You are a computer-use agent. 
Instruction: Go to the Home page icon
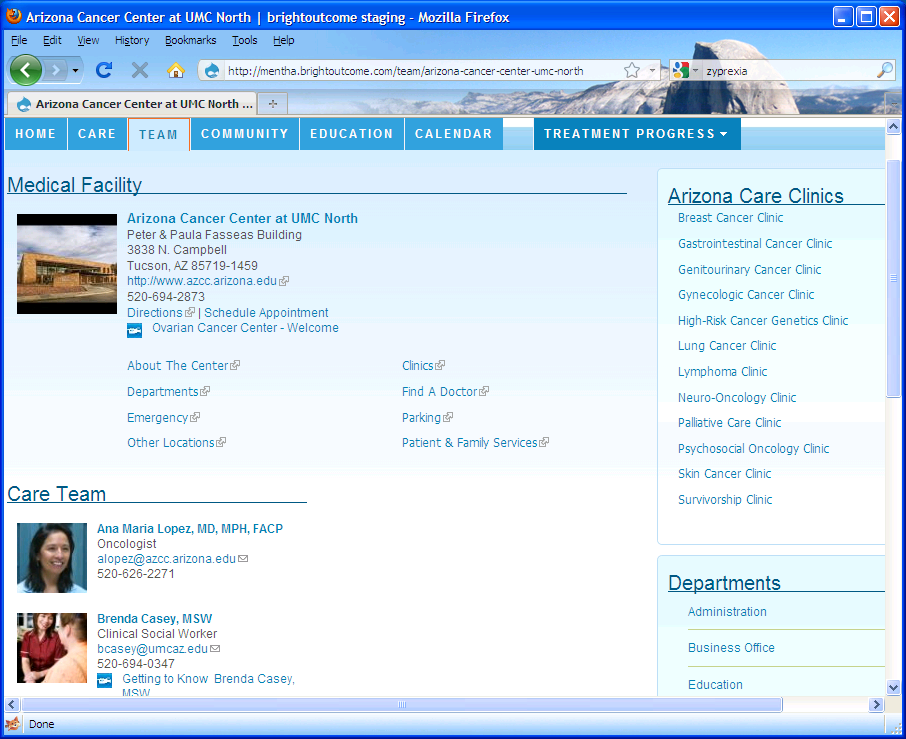click(176, 70)
